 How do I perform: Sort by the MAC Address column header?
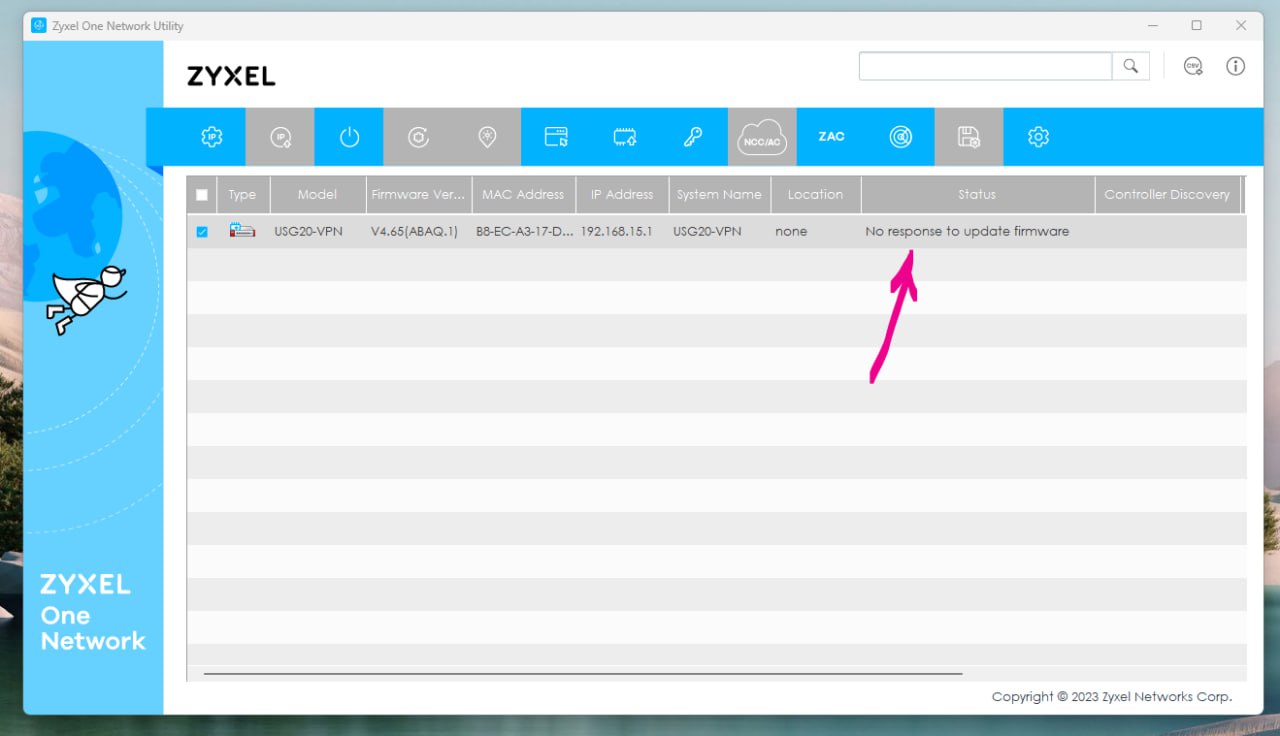[x=523, y=195]
